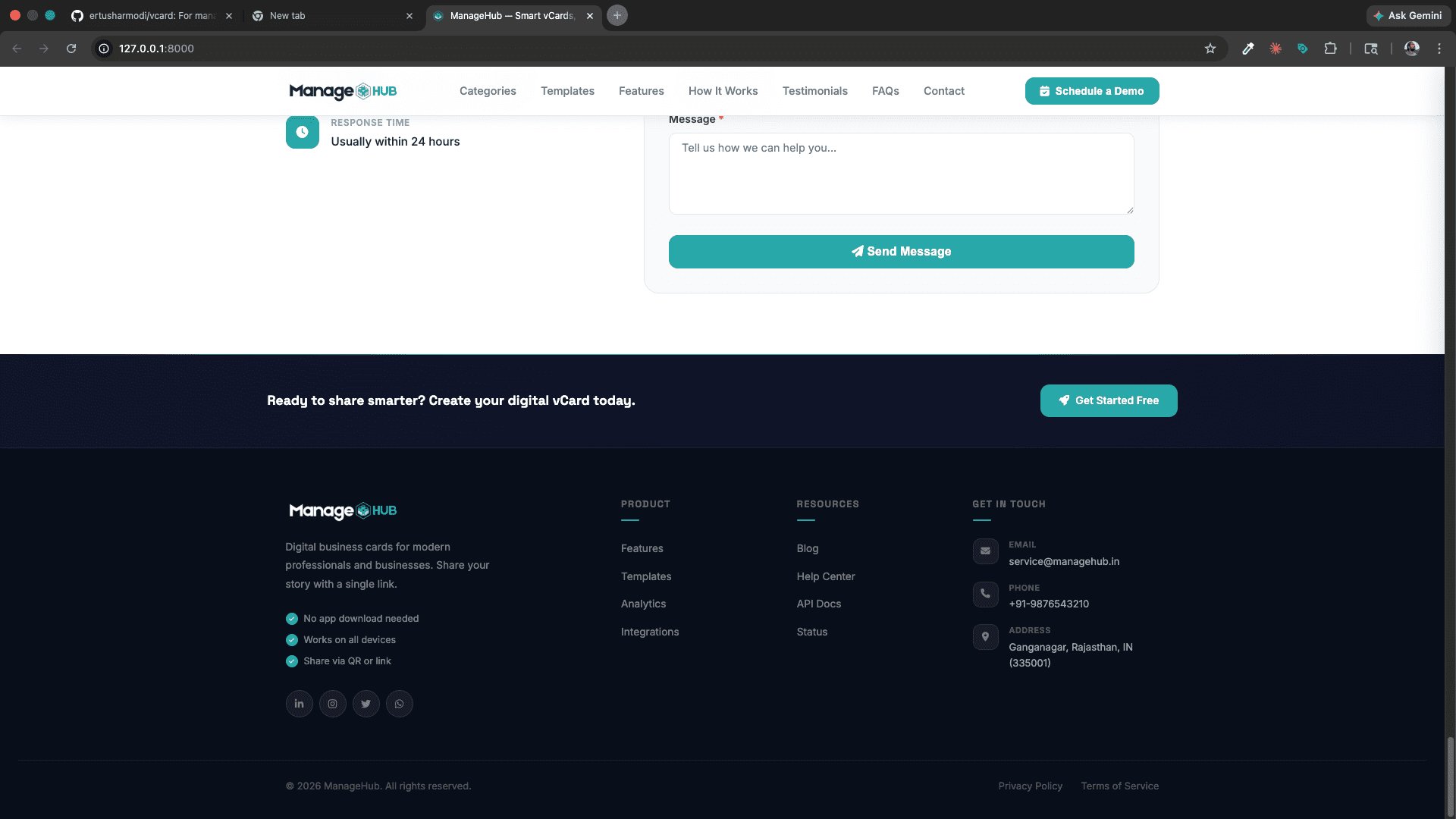This screenshot has width=1456, height=819.
Task: Open the browser profile avatar
Action: coord(1411,49)
